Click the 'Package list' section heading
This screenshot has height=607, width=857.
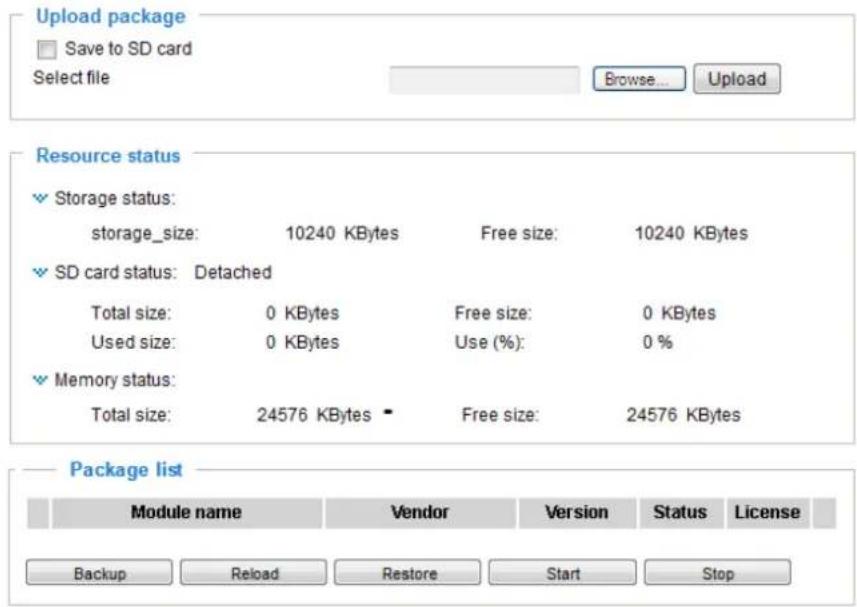[x=126, y=470]
